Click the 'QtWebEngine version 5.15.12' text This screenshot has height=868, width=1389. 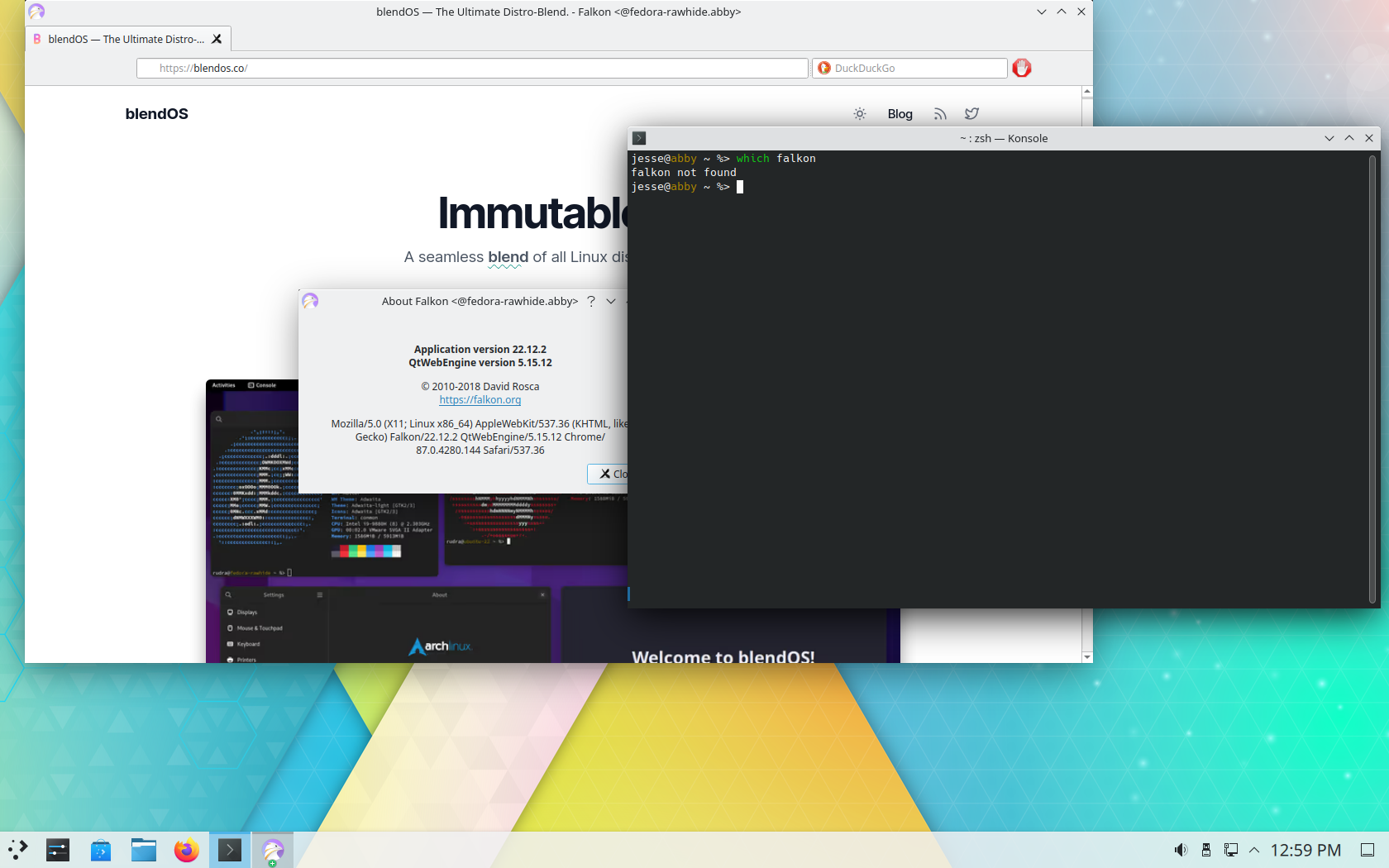(x=480, y=363)
